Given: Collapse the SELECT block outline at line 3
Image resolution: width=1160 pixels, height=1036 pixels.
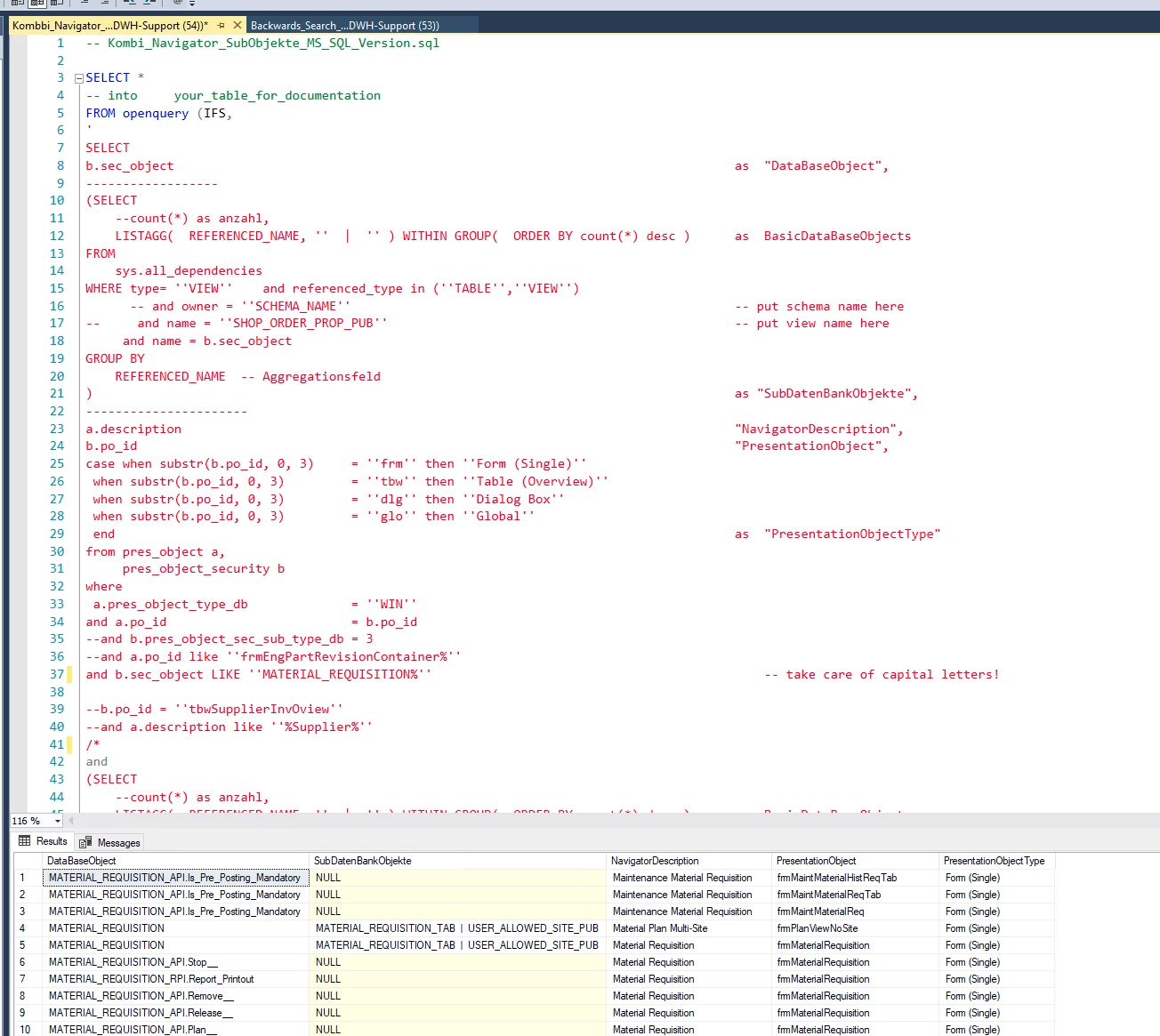Looking at the screenshot, I should 78,78.
